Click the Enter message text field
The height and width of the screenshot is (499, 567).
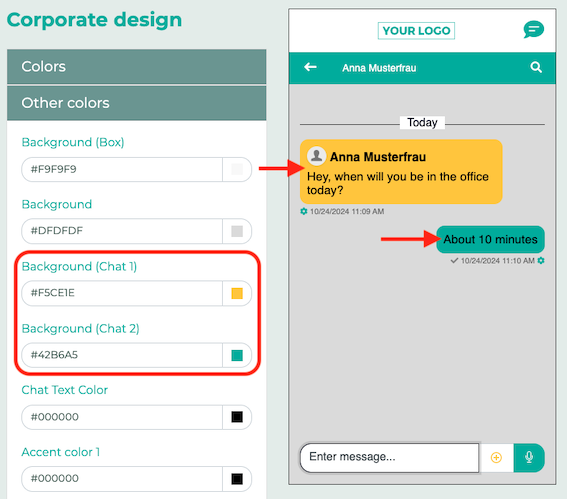coord(389,457)
